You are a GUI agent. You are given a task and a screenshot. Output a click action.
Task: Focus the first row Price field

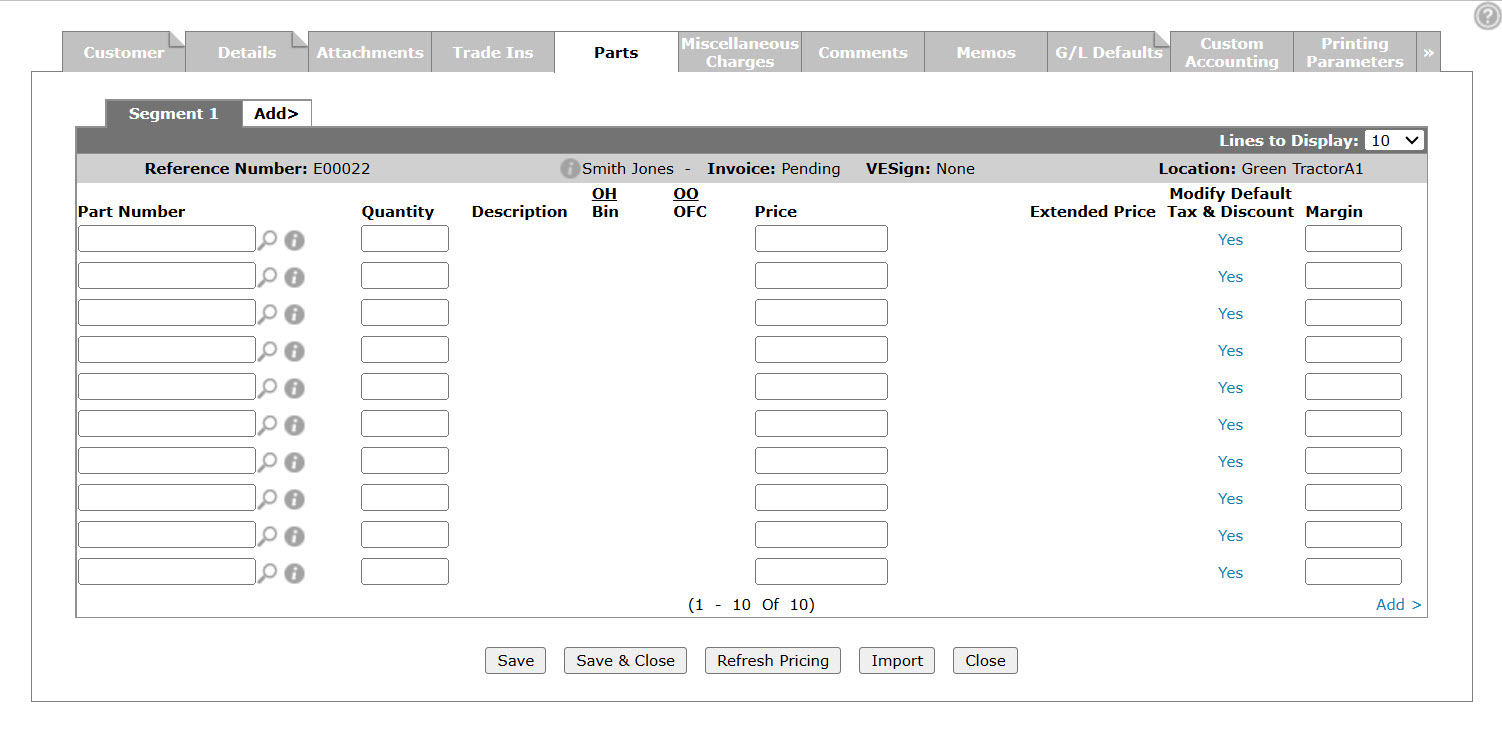(821, 238)
